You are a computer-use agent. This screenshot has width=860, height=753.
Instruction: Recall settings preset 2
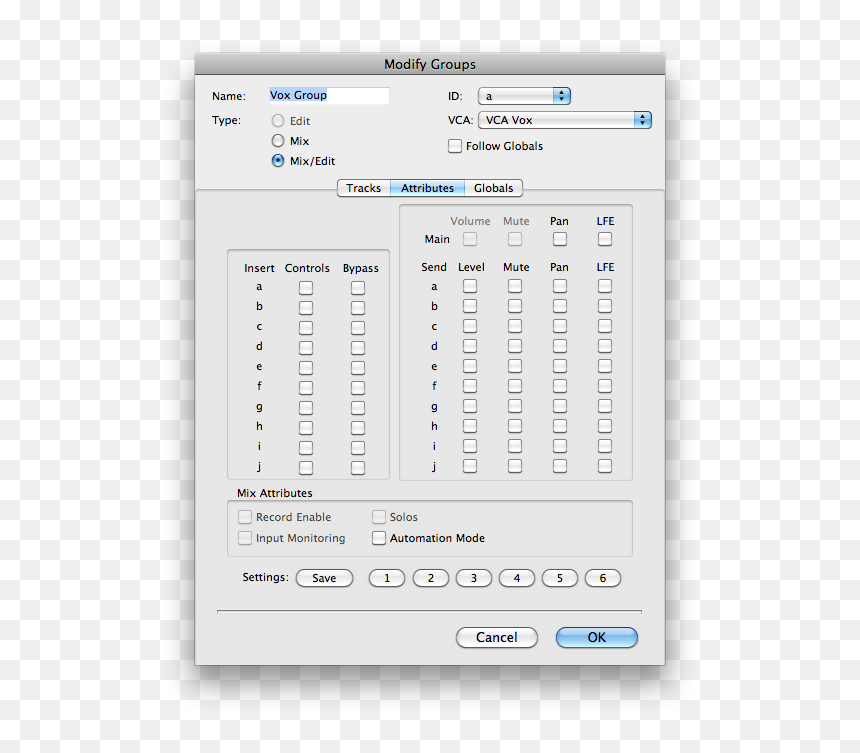coord(431,578)
